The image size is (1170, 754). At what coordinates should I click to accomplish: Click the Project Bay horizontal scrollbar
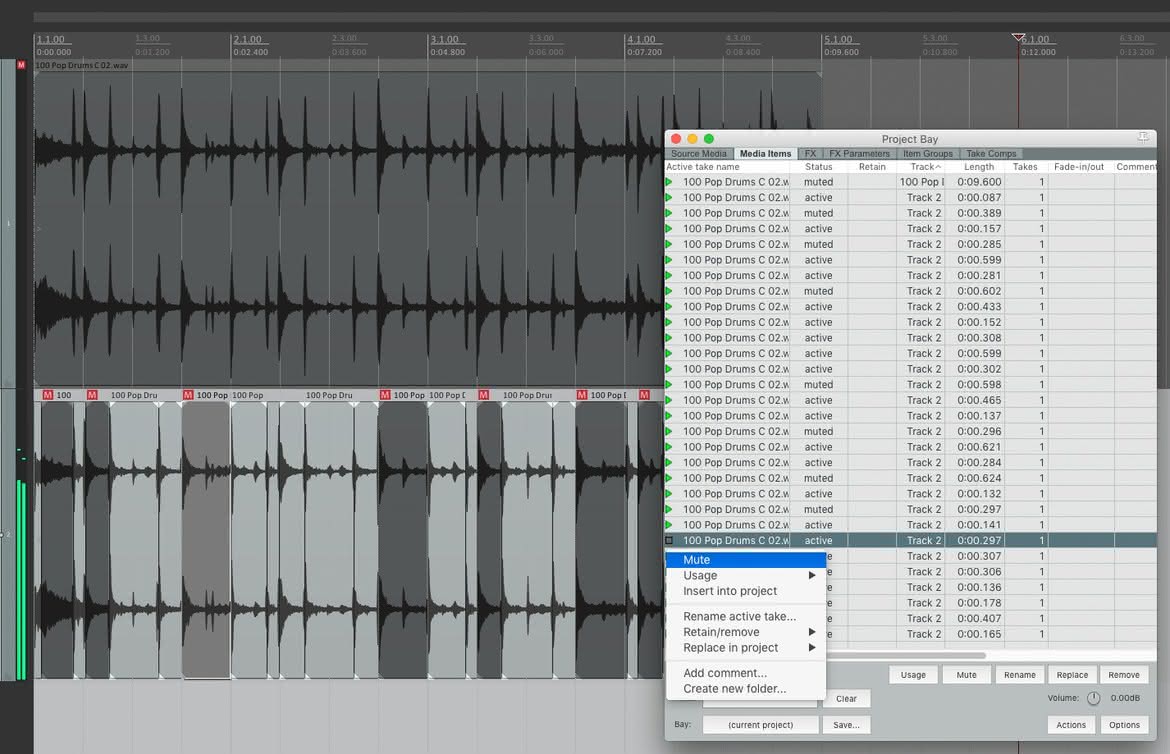[906, 655]
